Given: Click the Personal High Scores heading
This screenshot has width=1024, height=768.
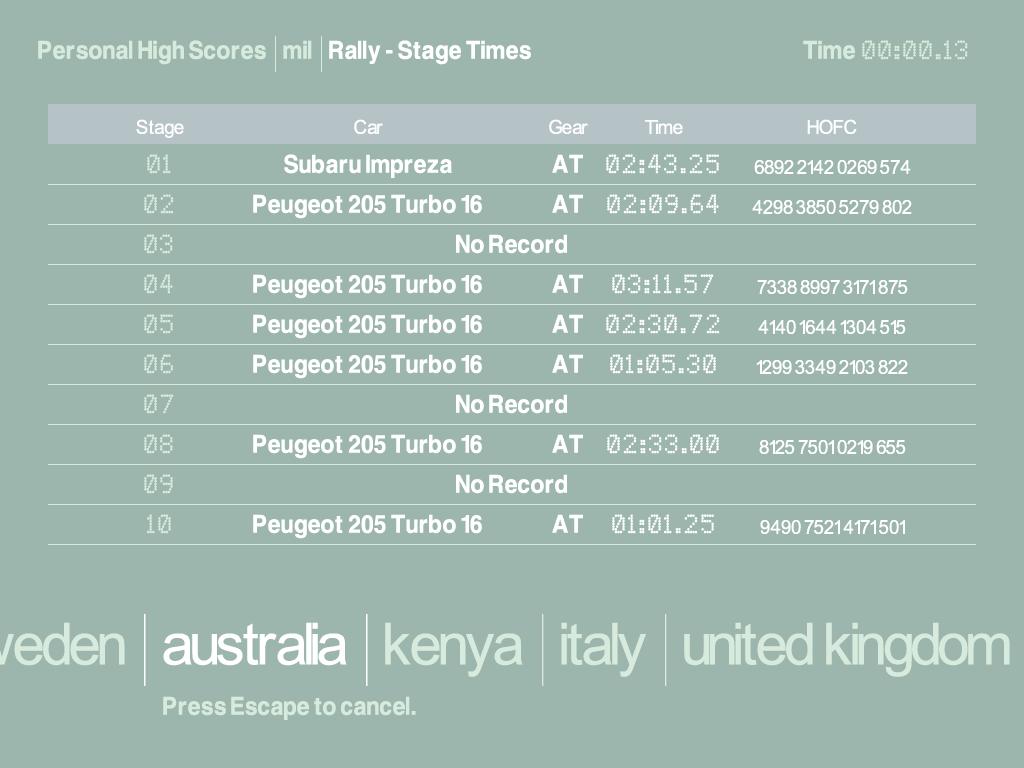Looking at the screenshot, I should click(152, 51).
